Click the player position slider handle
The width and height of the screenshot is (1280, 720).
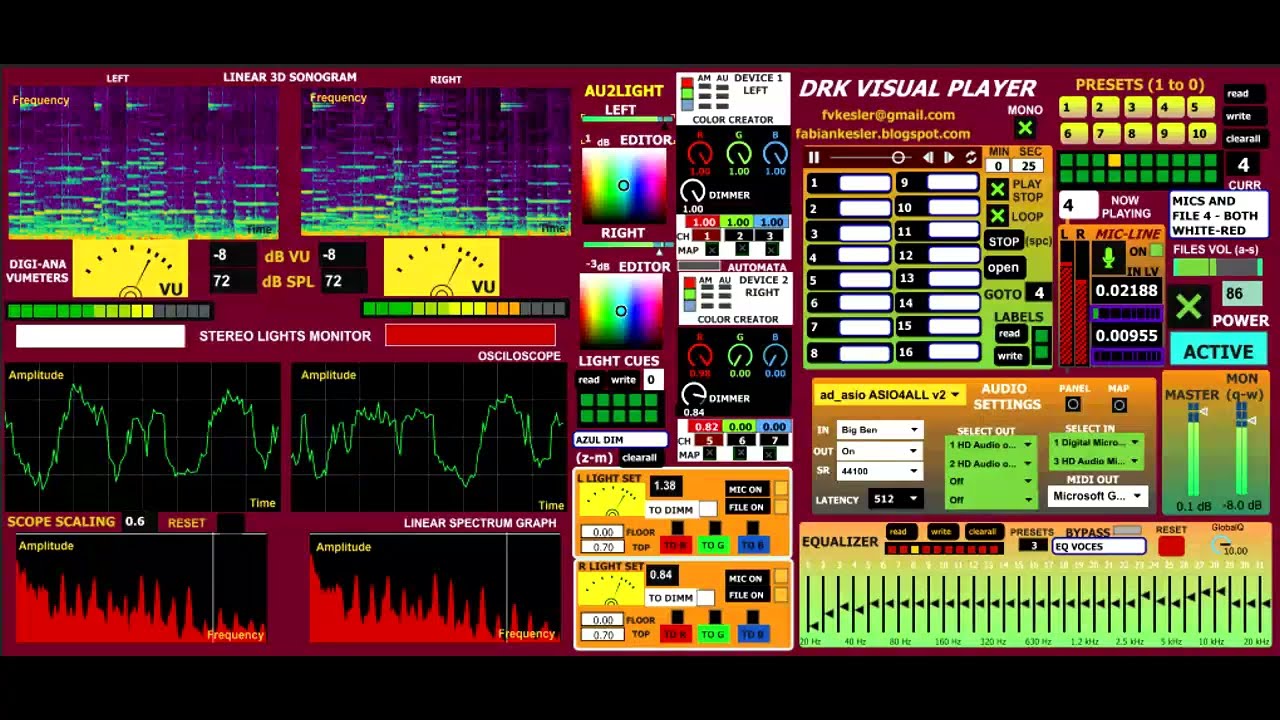pyautogui.click(x=898, y=158)
